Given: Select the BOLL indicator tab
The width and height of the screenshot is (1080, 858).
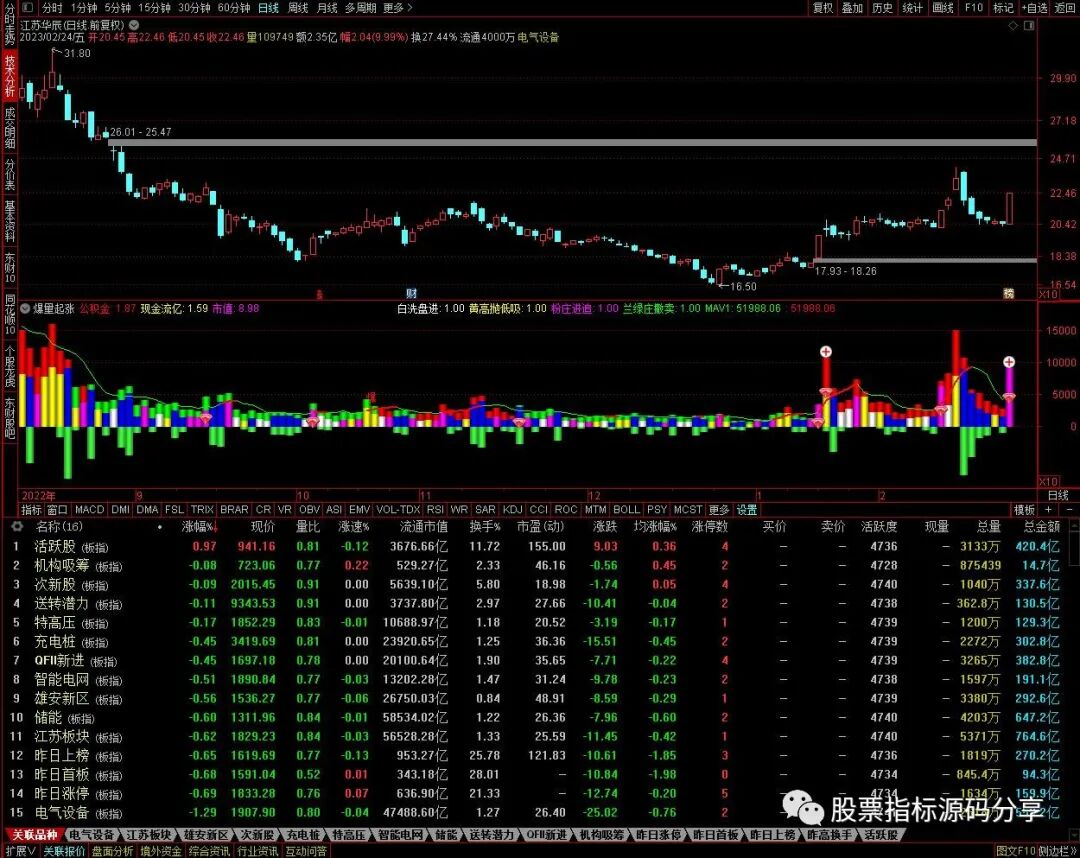Looking at the screenshot, I should point(626,510).
